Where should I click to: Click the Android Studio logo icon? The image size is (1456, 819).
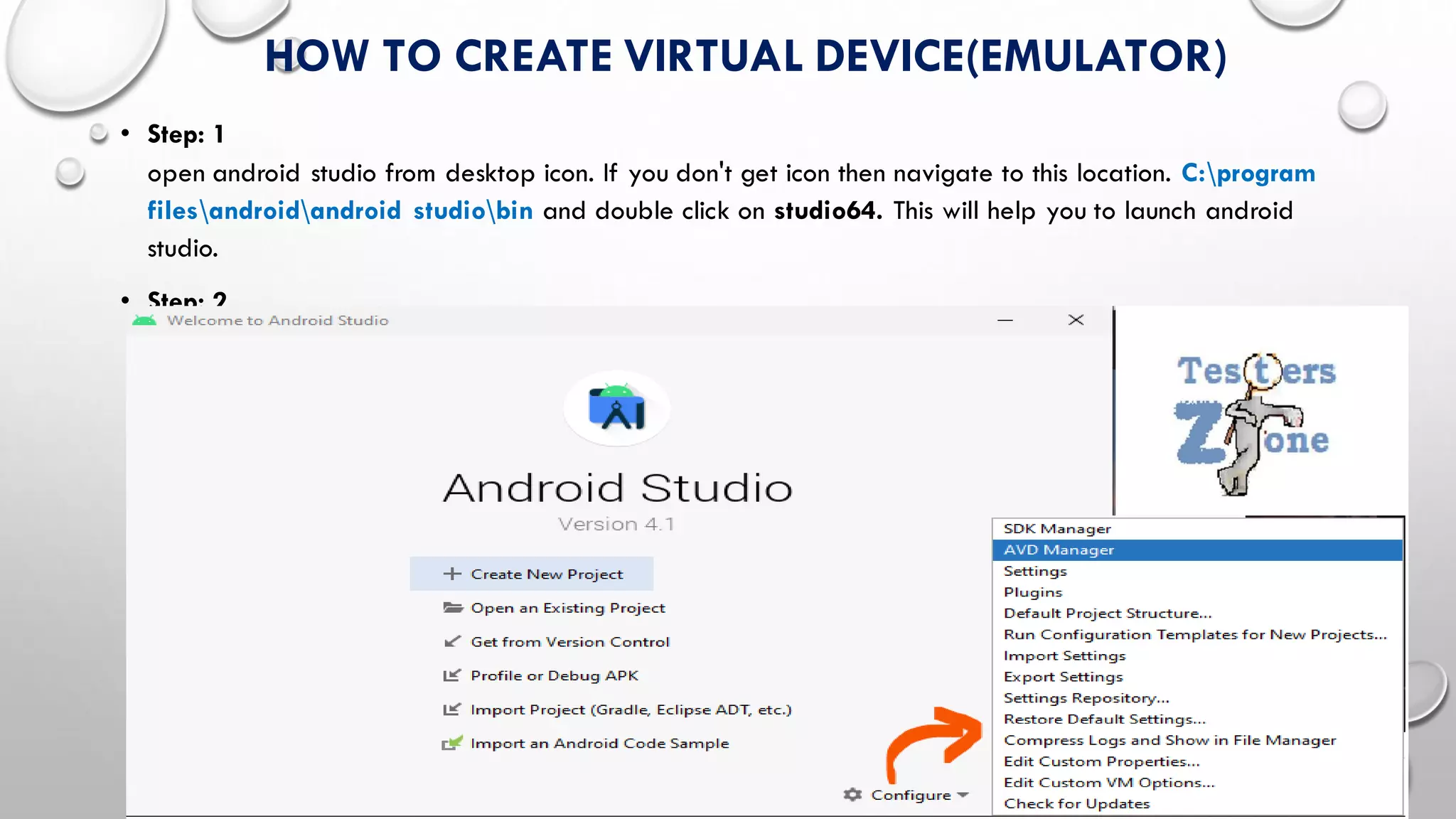click(x=616, y=407)
